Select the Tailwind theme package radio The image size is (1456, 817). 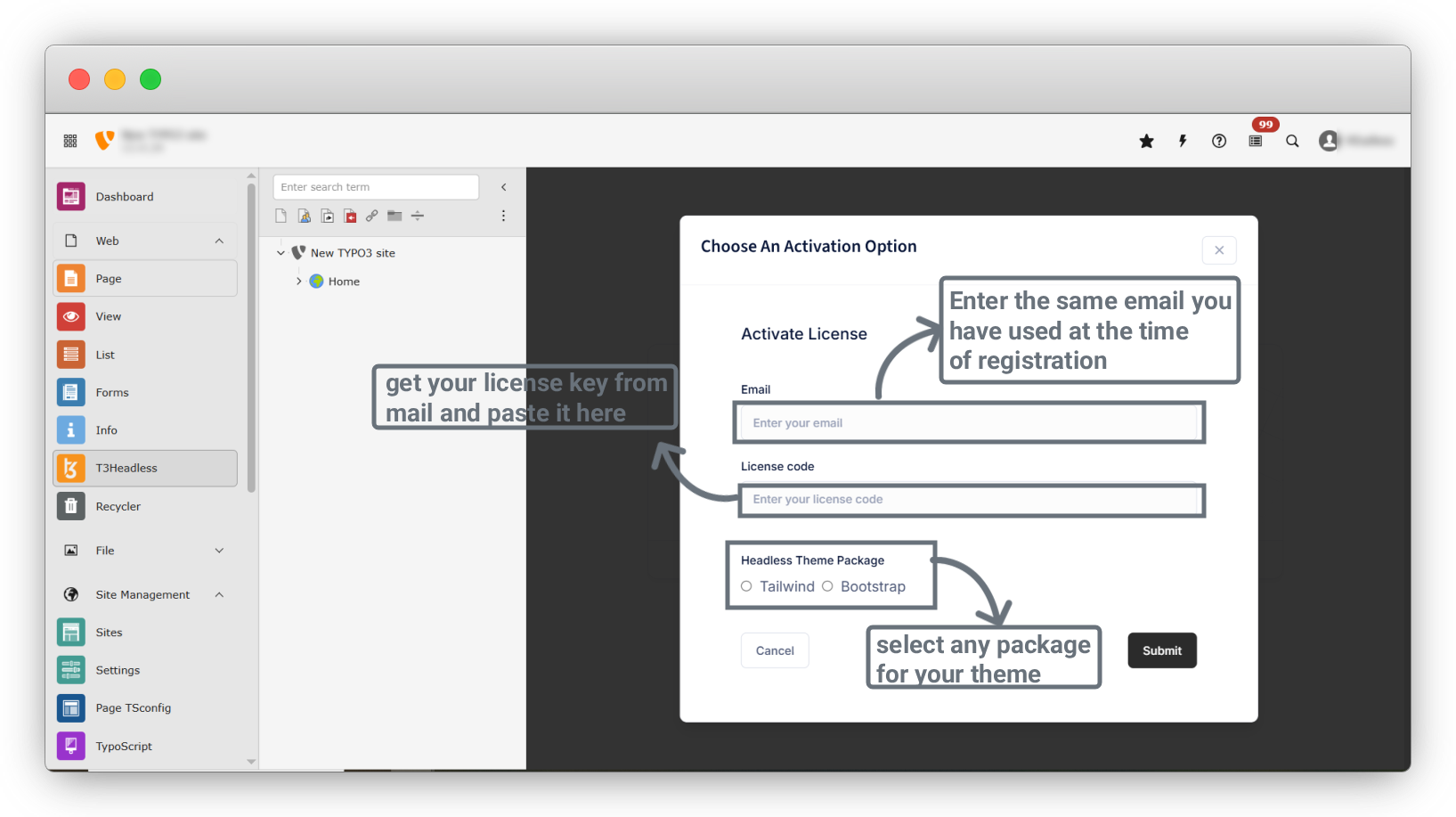[746, 586]
